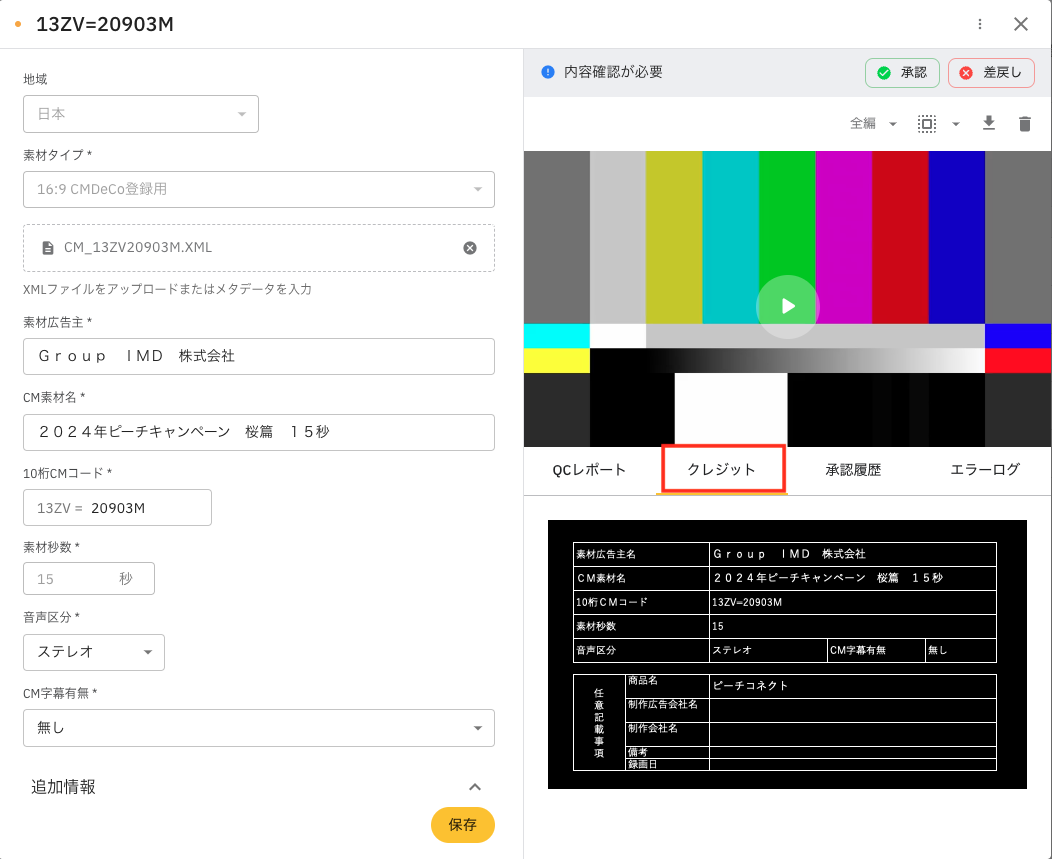Open the CM字幕有無 dropdown
This screenshot has width=1052, height=859.
[258, 728]
